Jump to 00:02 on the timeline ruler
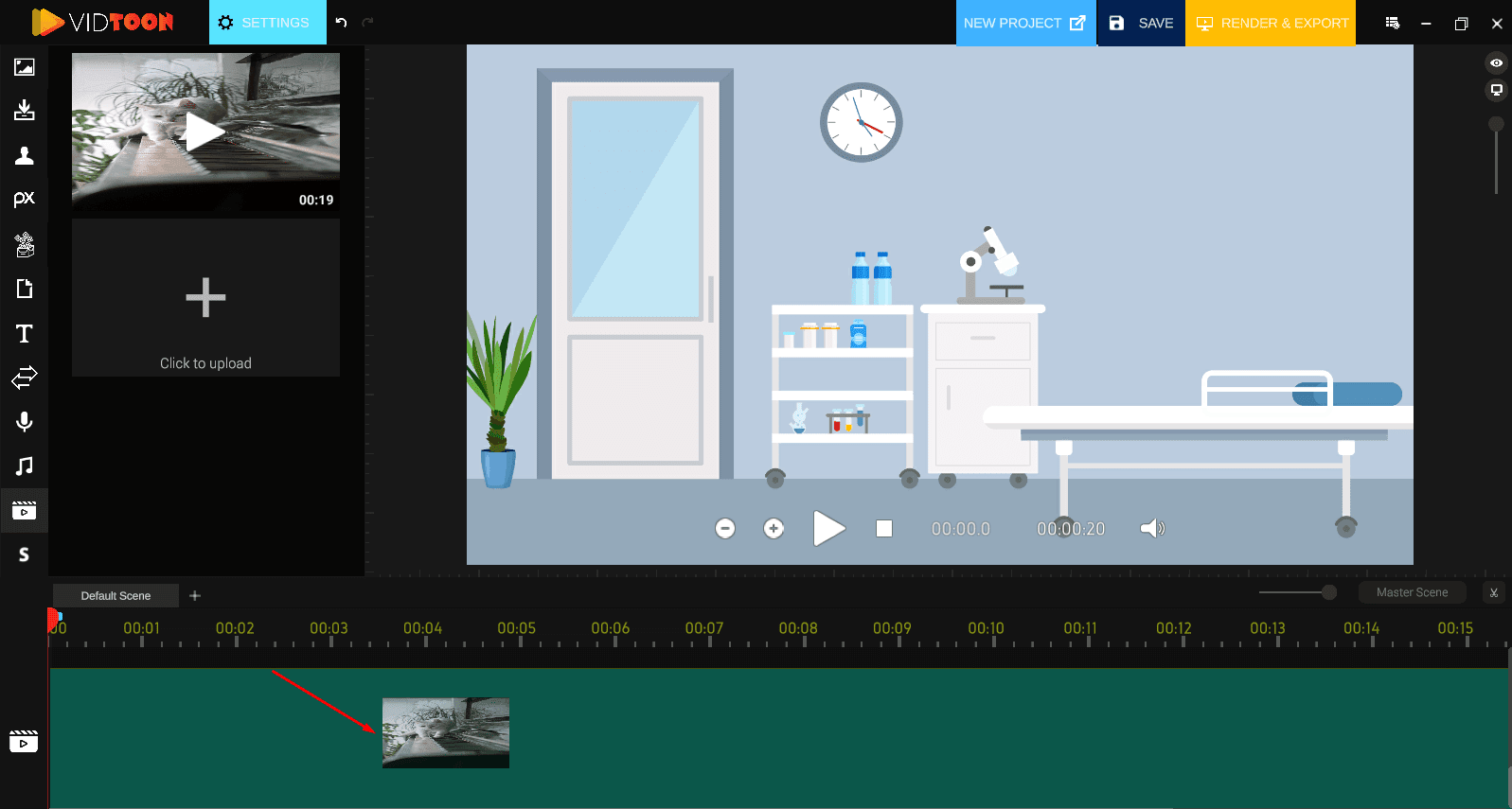Screen dimensions: 1512x809 [235, 628]
